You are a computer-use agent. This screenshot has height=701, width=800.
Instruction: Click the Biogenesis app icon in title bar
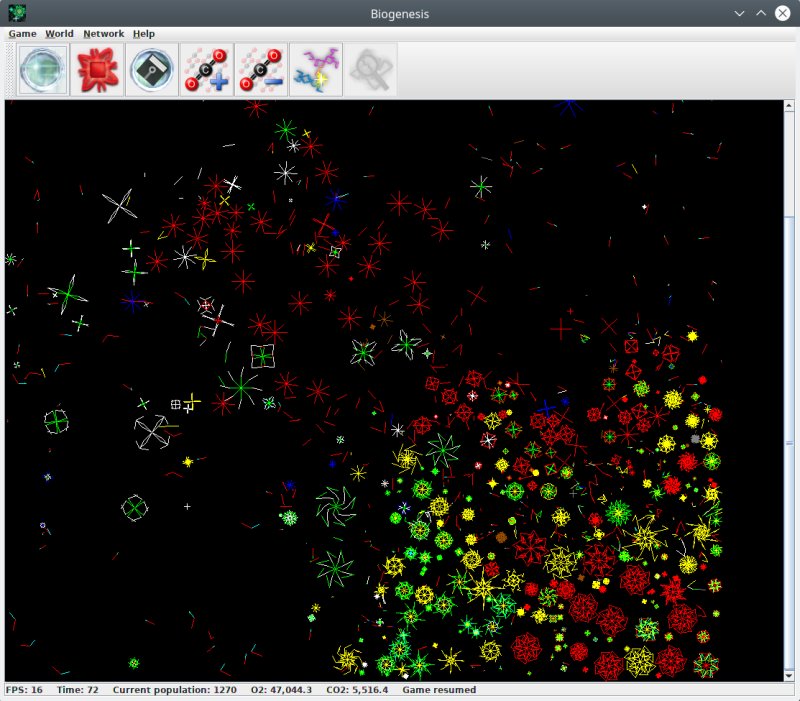click(x=17, y=13)
